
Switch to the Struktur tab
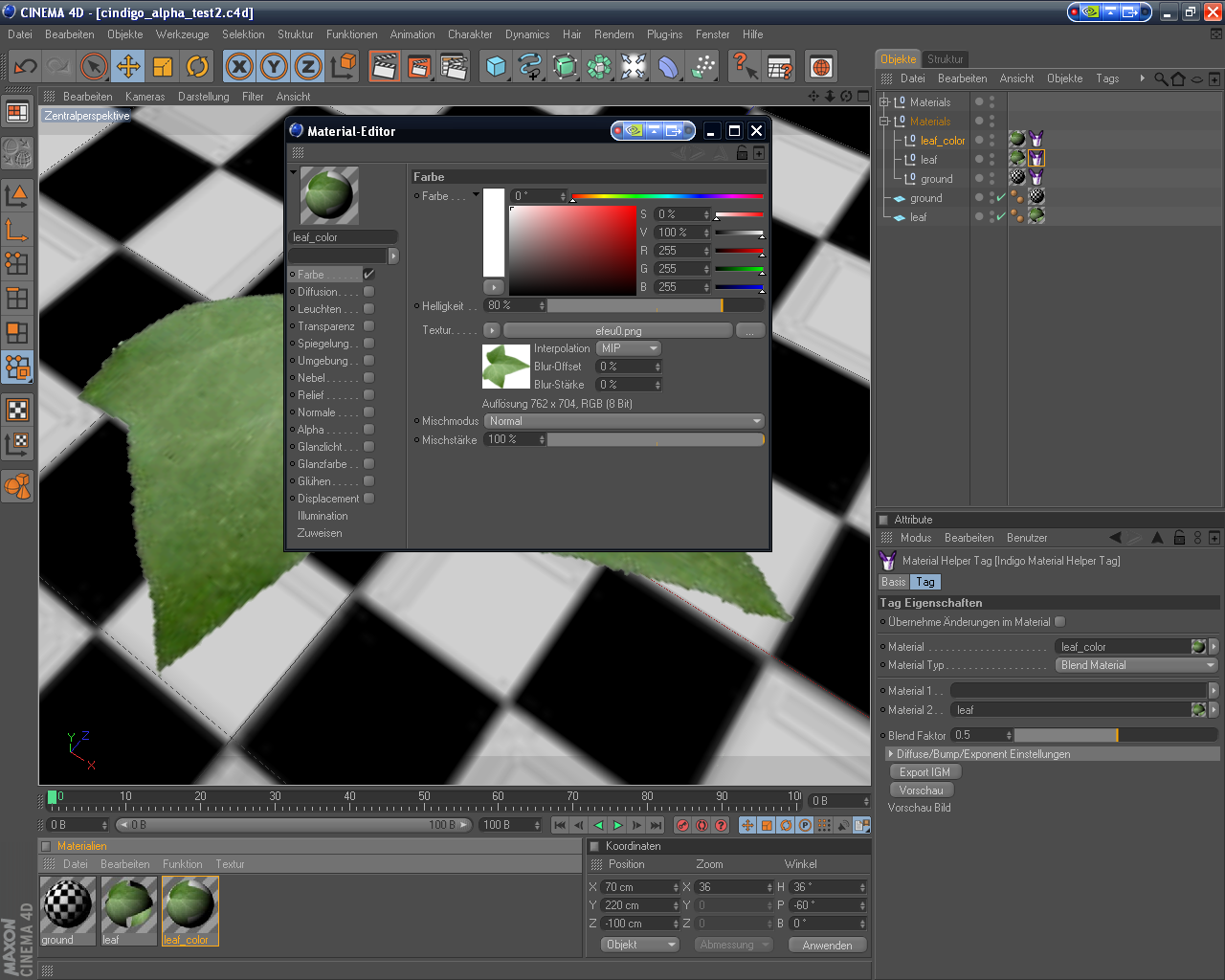pos(945,59)
